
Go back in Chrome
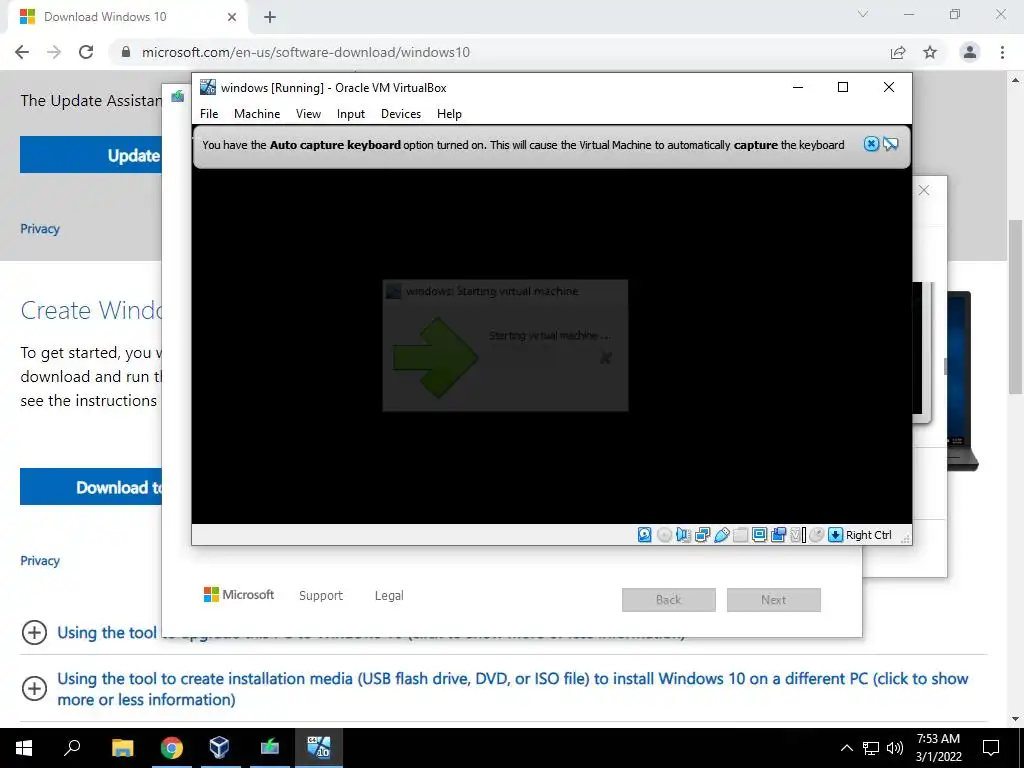[x=22, y=52]
